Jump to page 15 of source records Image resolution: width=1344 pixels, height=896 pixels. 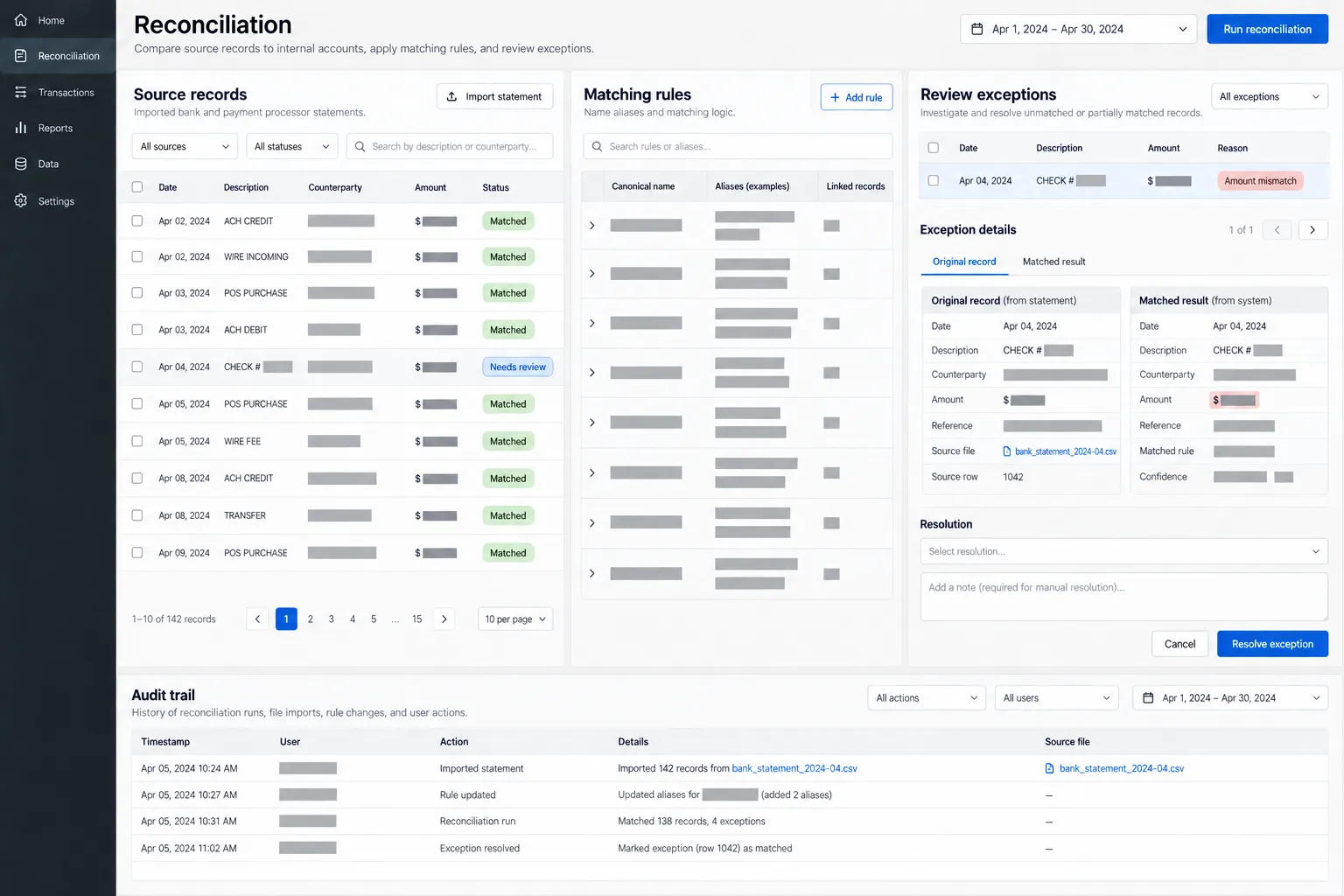click(x=417, y=619)
